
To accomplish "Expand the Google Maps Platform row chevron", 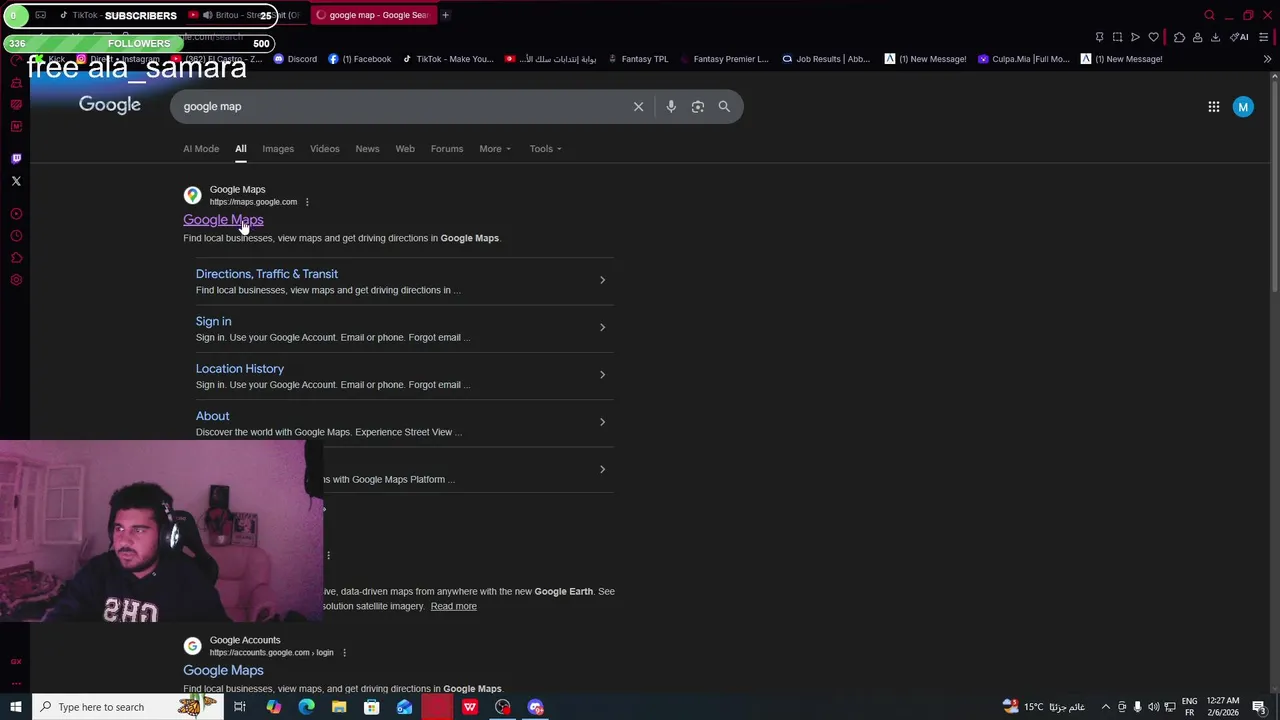I will point(602,469).
